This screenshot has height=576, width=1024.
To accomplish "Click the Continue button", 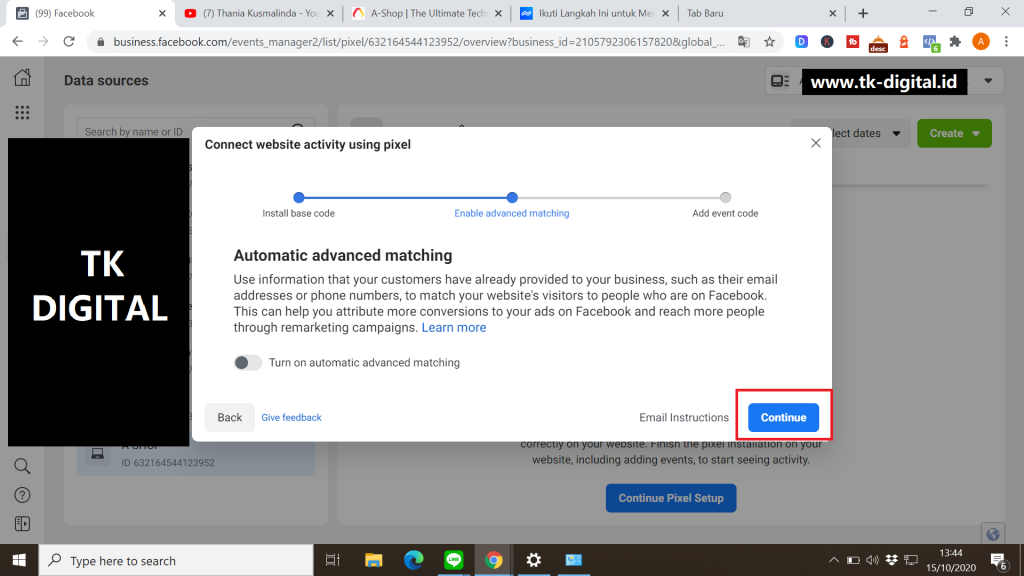I will tap(783, 418).
